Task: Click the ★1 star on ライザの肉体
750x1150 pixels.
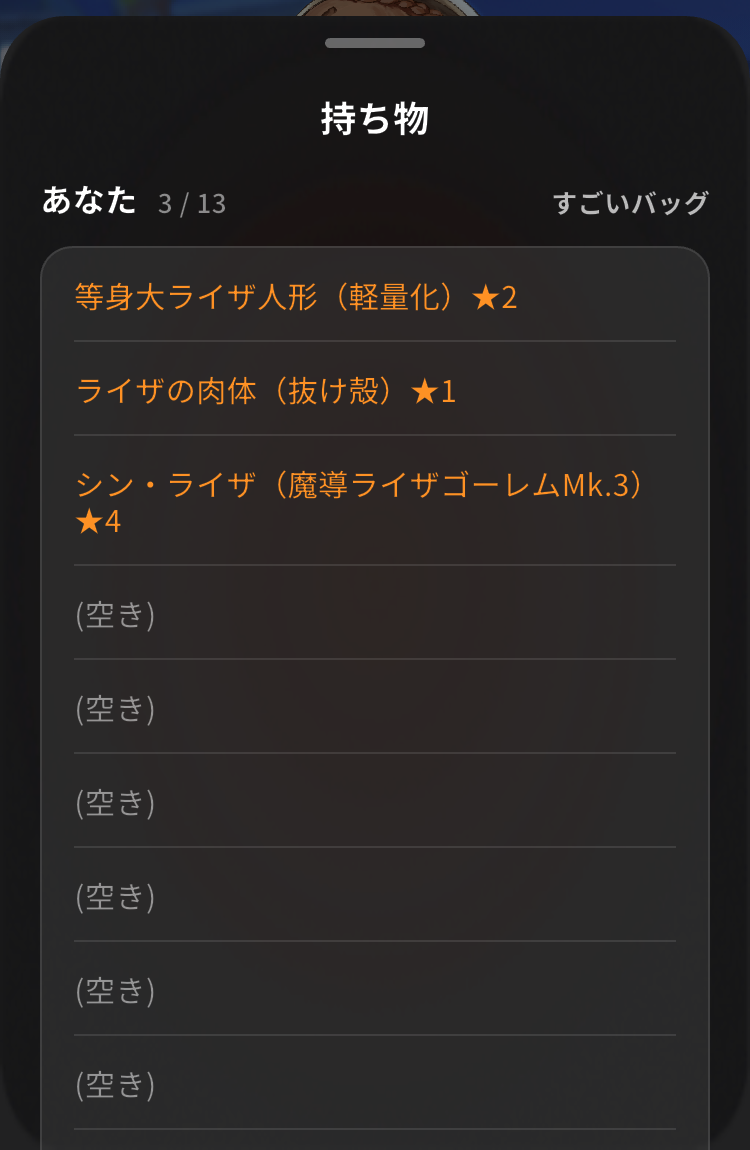Action: (x=434, y=391)
